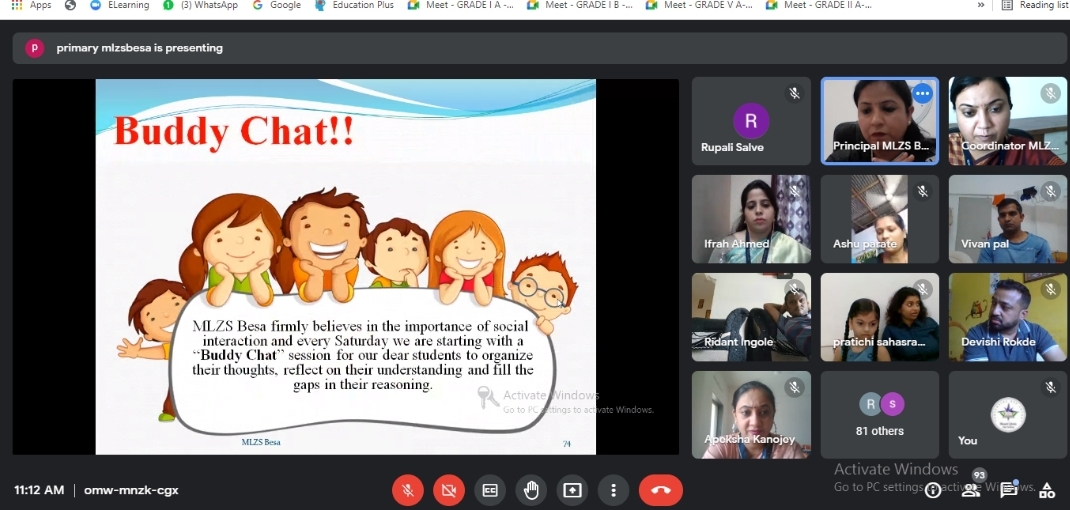1070x510 pixels.
Task: Leave the call with the red hang-up button
Action: coord(661,490)
